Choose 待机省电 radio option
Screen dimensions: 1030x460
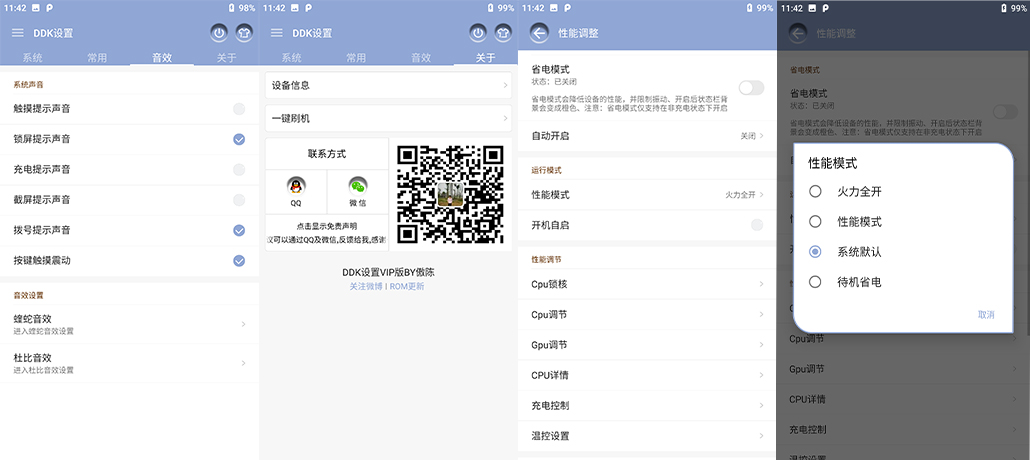(x=816, y=282)
